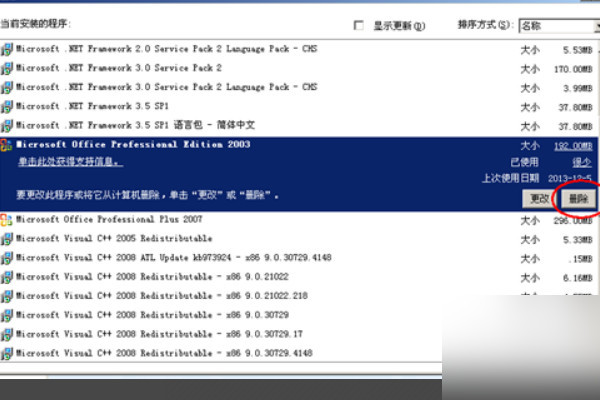This screenshot has height=400, width=600.
Task: Select .NET Framework 3.5 SP1 语言包 - 简体中文
Action: [135, 125]
